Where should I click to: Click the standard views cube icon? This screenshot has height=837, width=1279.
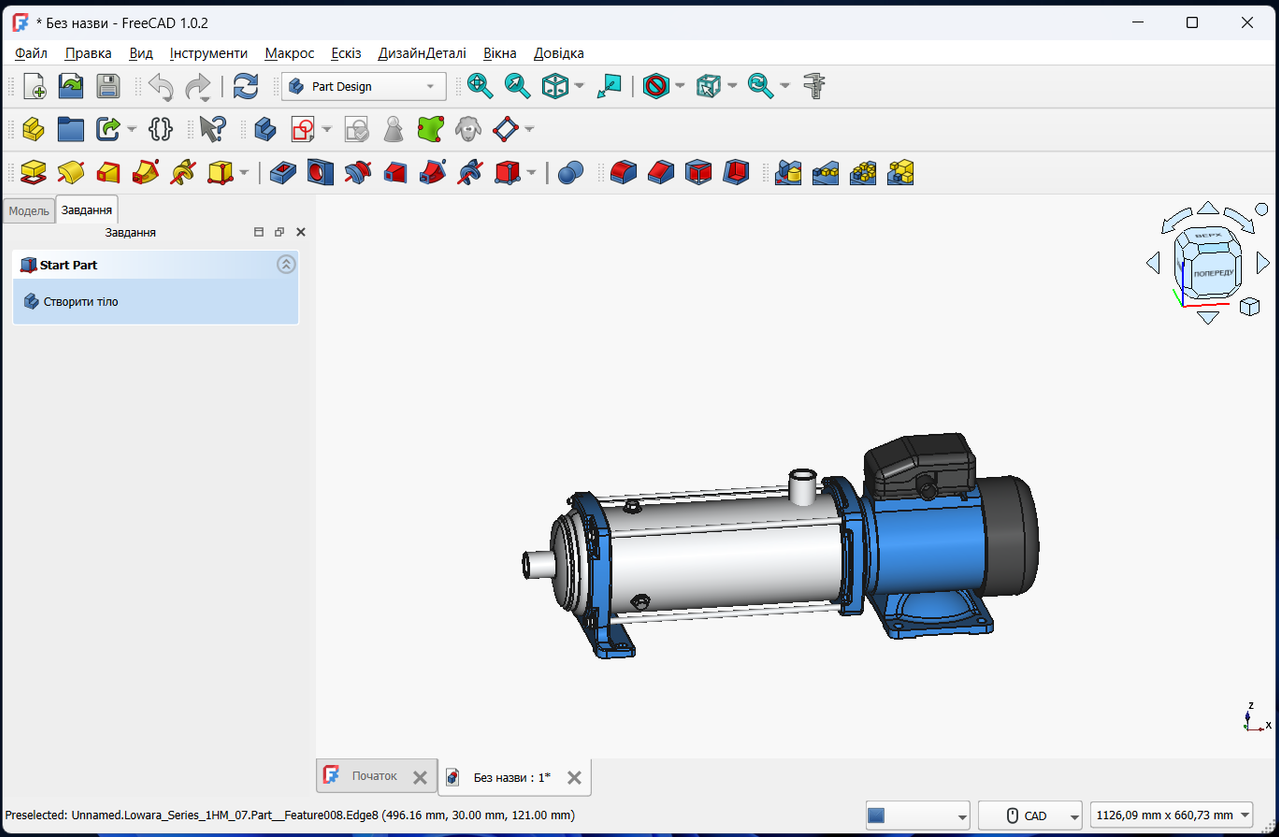554,87
